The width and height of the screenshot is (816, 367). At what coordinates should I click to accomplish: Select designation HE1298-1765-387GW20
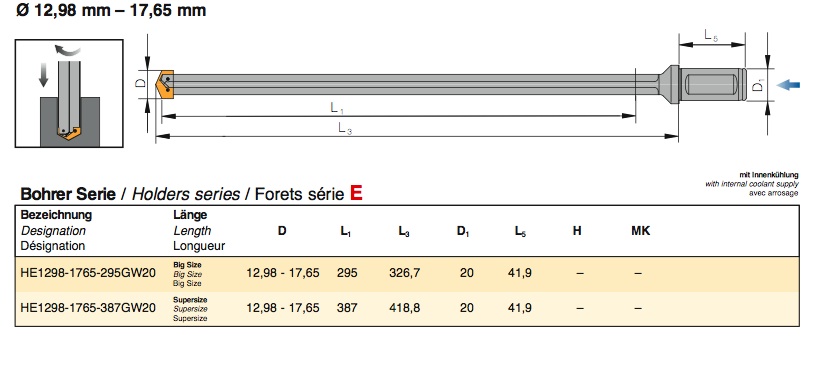[88, 308]
